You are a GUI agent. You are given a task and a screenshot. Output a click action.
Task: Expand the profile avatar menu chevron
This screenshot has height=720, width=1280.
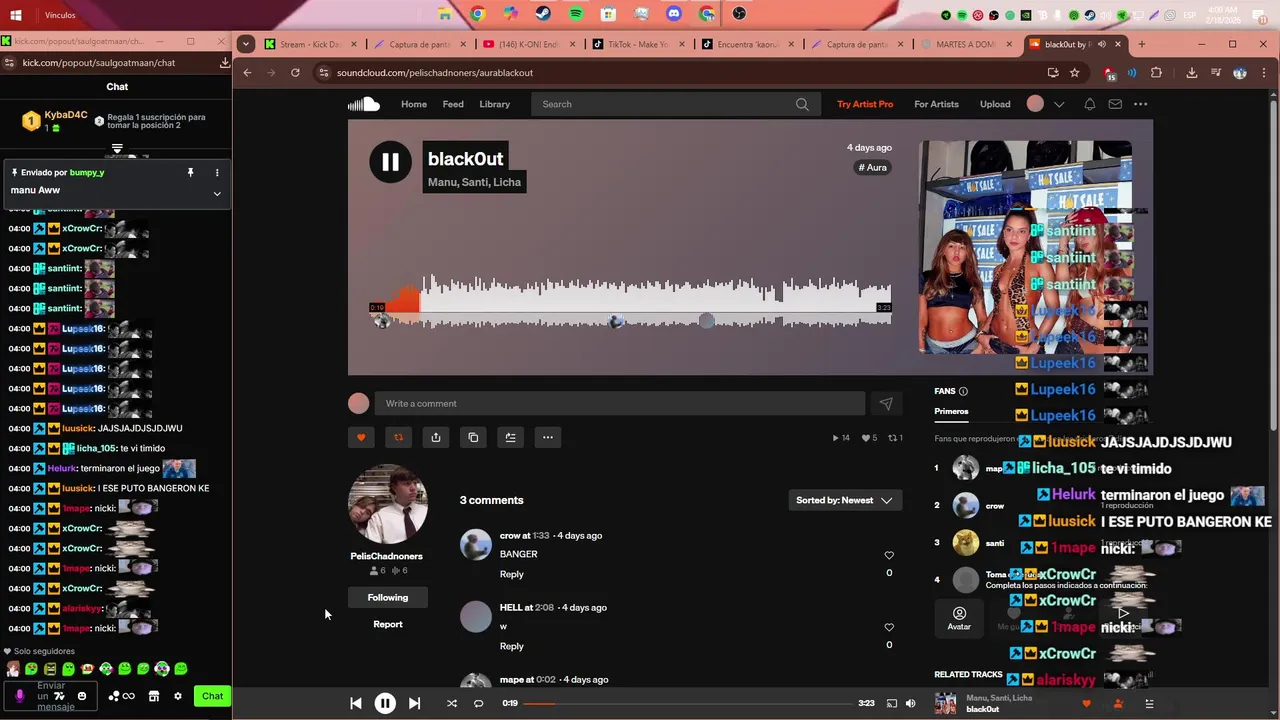coord(1059,104)
